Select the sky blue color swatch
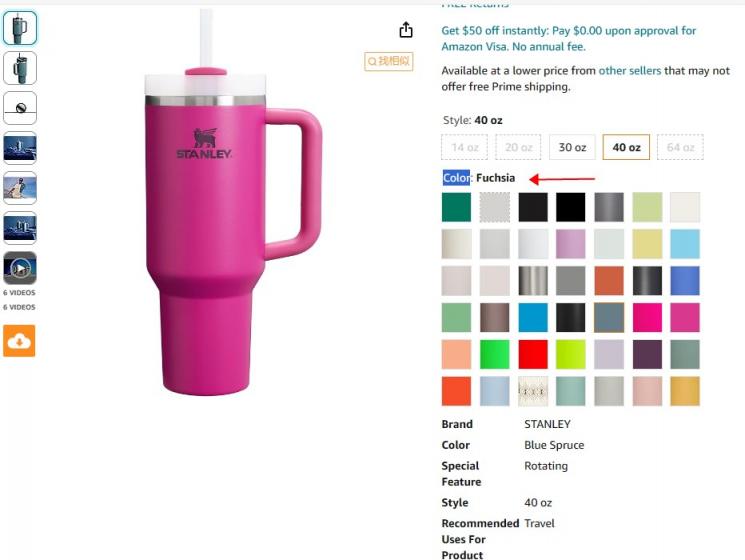Image resolution: width=745 pixels, height=560 pixels. pos(685,244)
